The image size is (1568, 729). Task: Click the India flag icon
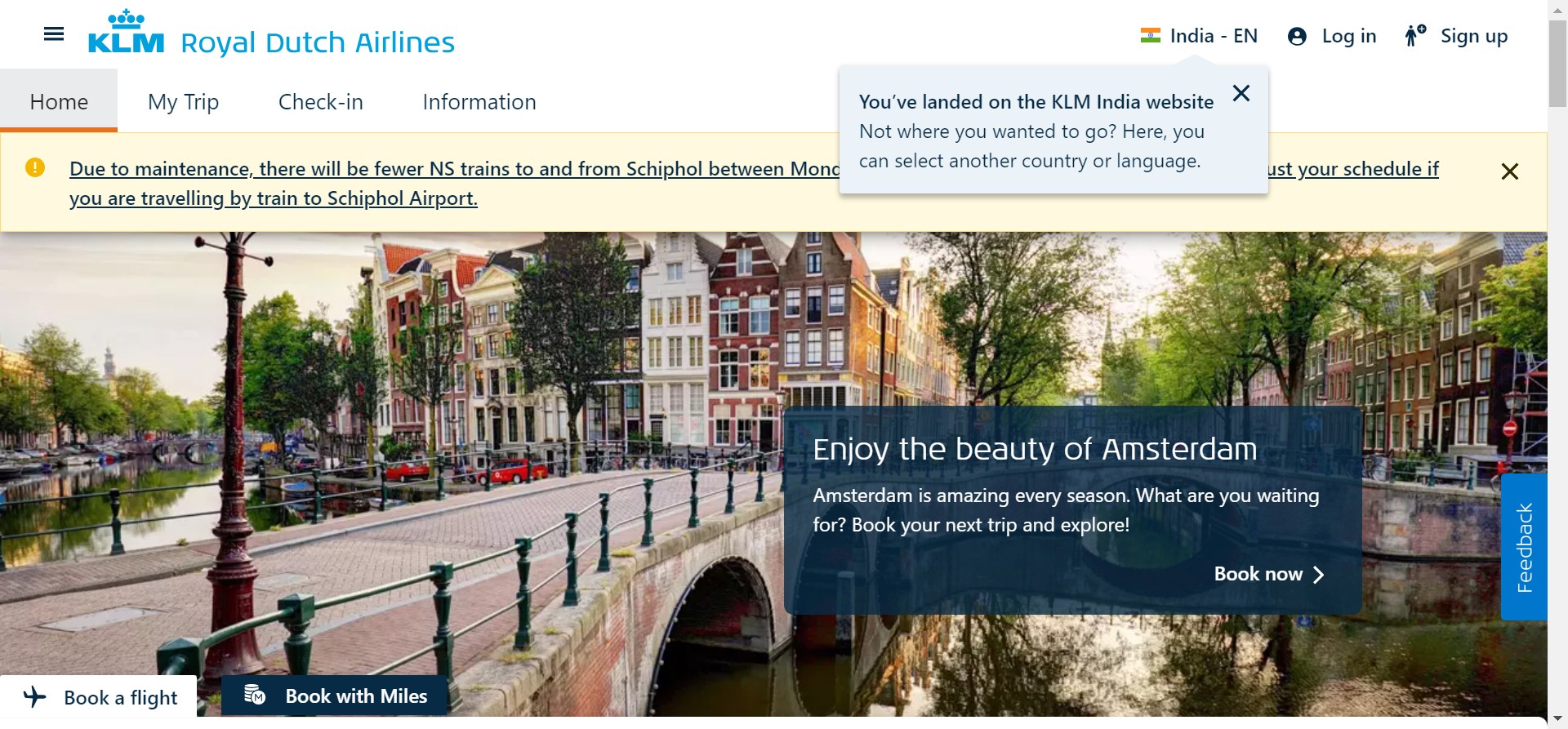click(x=1150, y=36)
